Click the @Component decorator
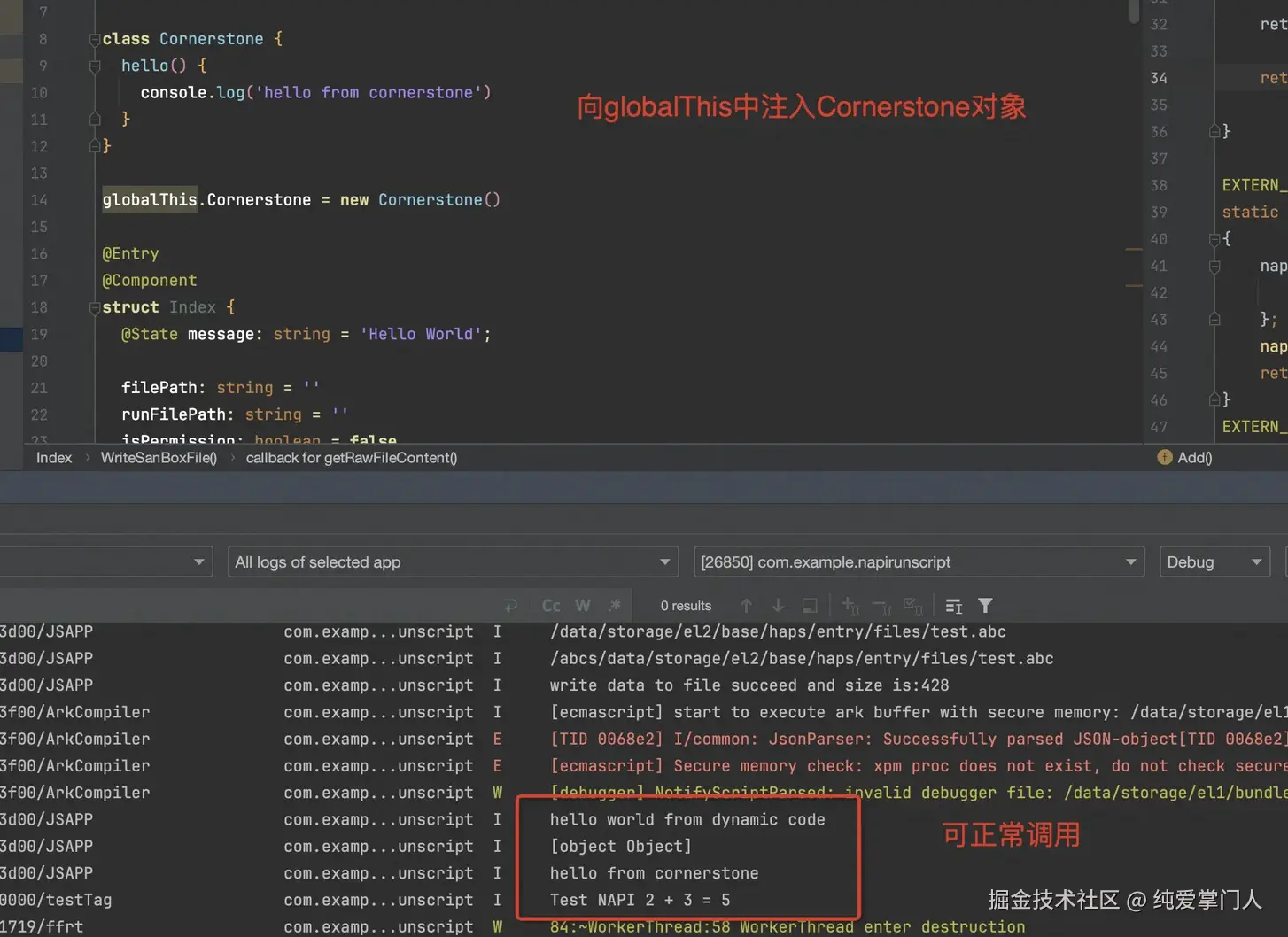1288x937 pixels. click(150, 281)
